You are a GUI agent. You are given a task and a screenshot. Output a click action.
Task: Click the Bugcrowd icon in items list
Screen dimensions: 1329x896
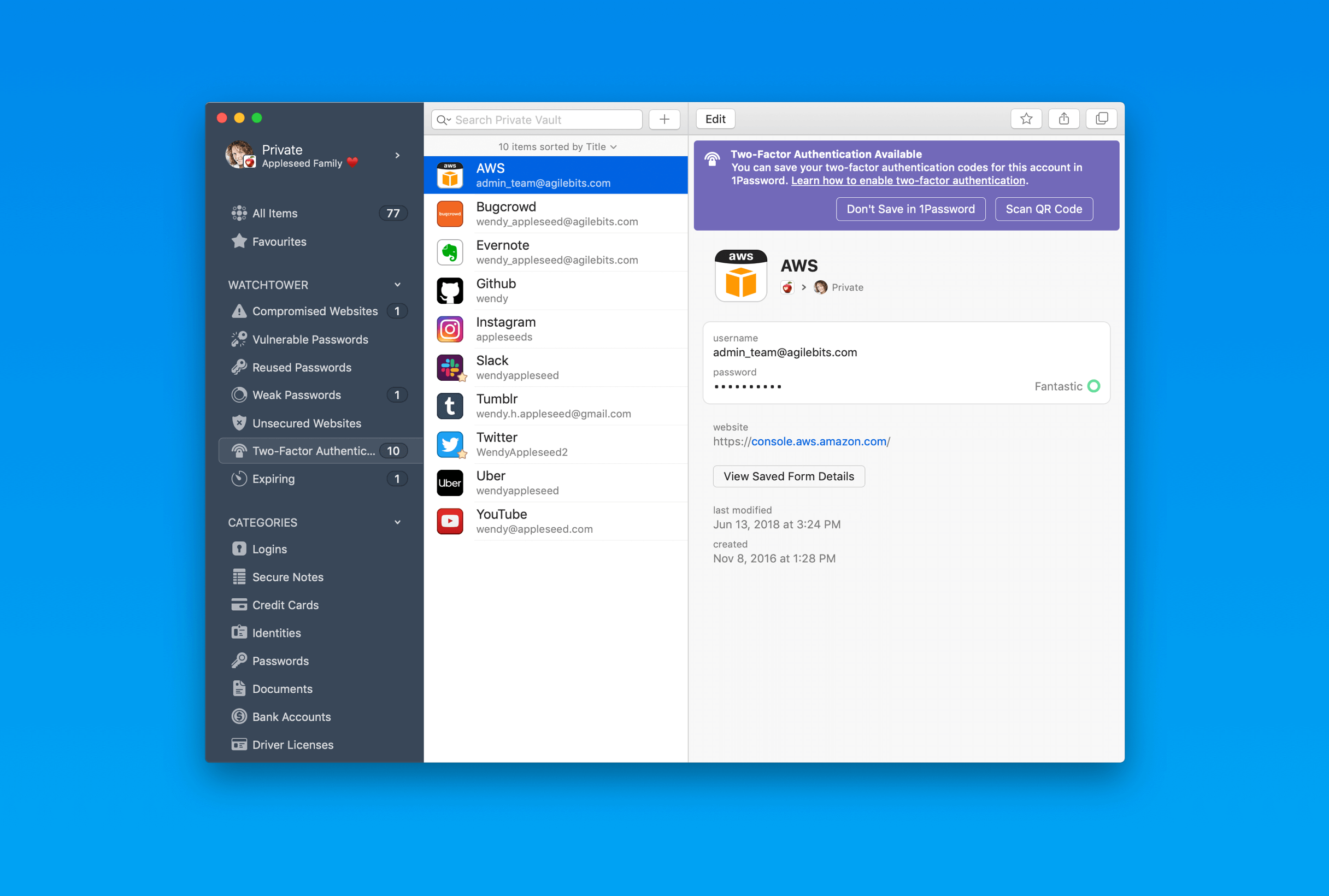[x=452, y=213]
